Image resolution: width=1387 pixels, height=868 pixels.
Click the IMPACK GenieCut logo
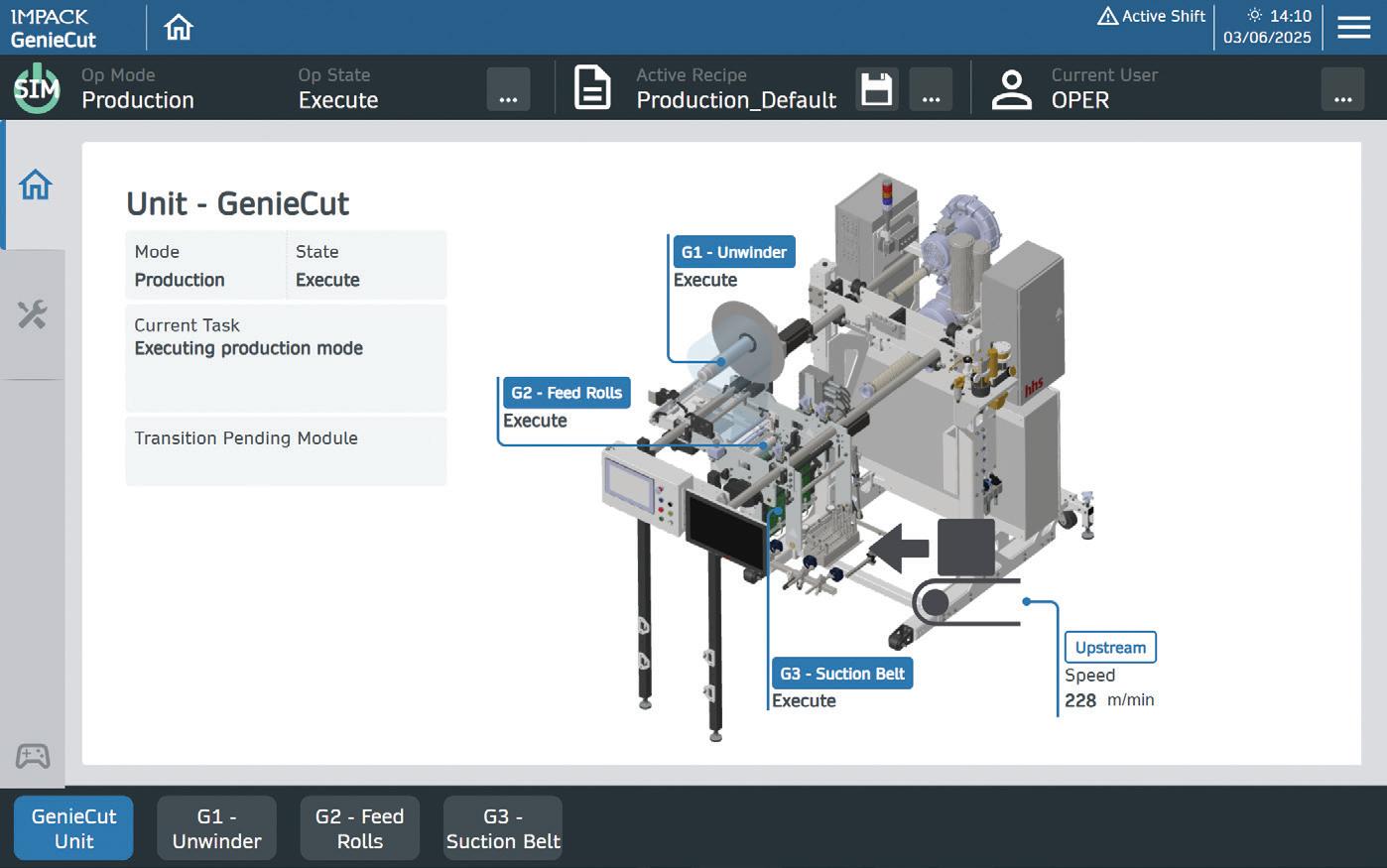54,28
